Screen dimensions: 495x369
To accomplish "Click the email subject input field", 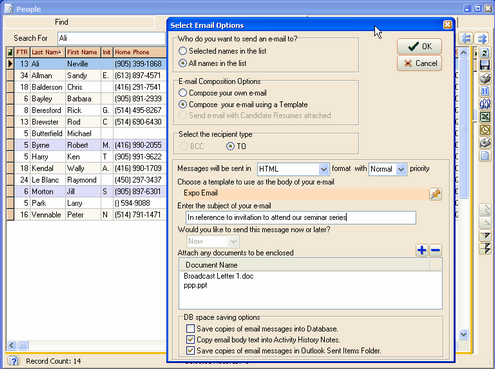I will tap(301, 218).
